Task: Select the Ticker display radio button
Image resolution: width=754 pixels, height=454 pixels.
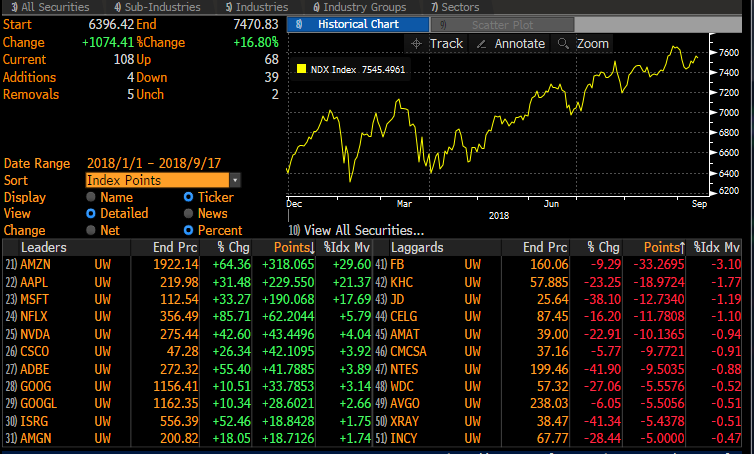Action: [188, 197]
